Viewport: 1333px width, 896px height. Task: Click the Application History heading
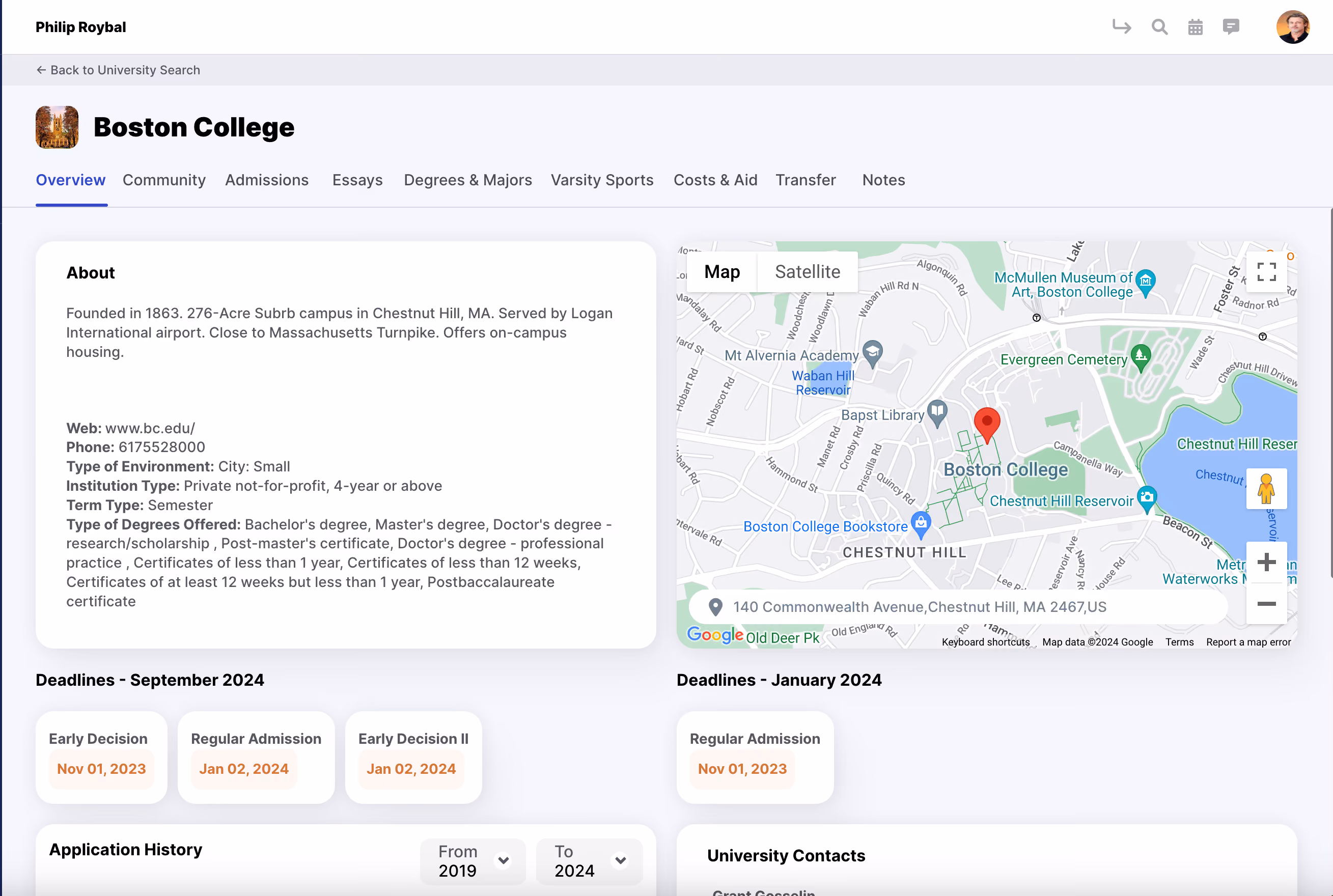click(126, 850)
